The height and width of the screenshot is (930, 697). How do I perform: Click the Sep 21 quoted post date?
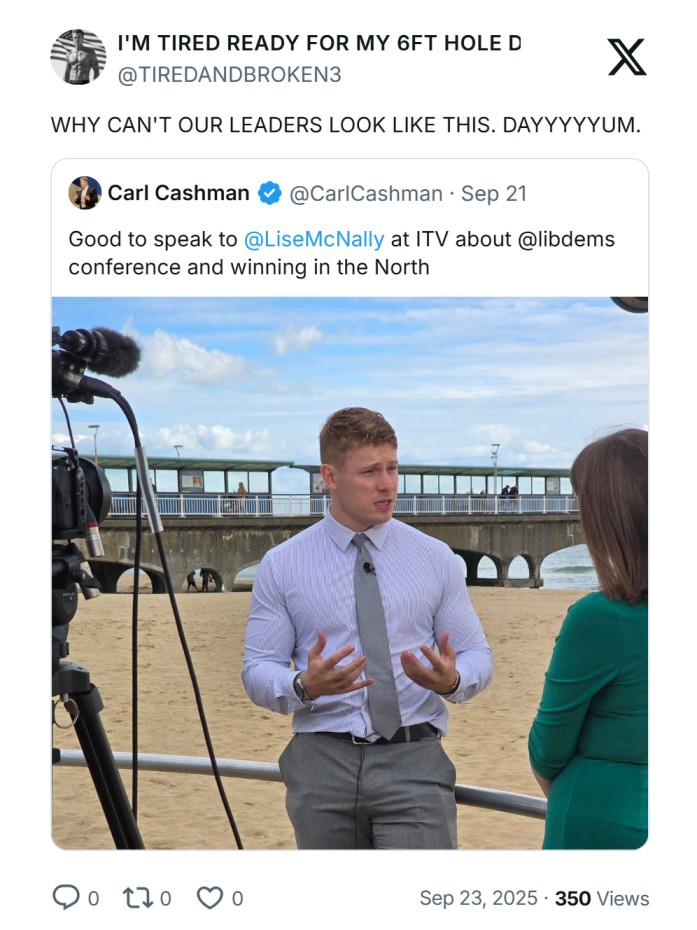tap(494, 193)
